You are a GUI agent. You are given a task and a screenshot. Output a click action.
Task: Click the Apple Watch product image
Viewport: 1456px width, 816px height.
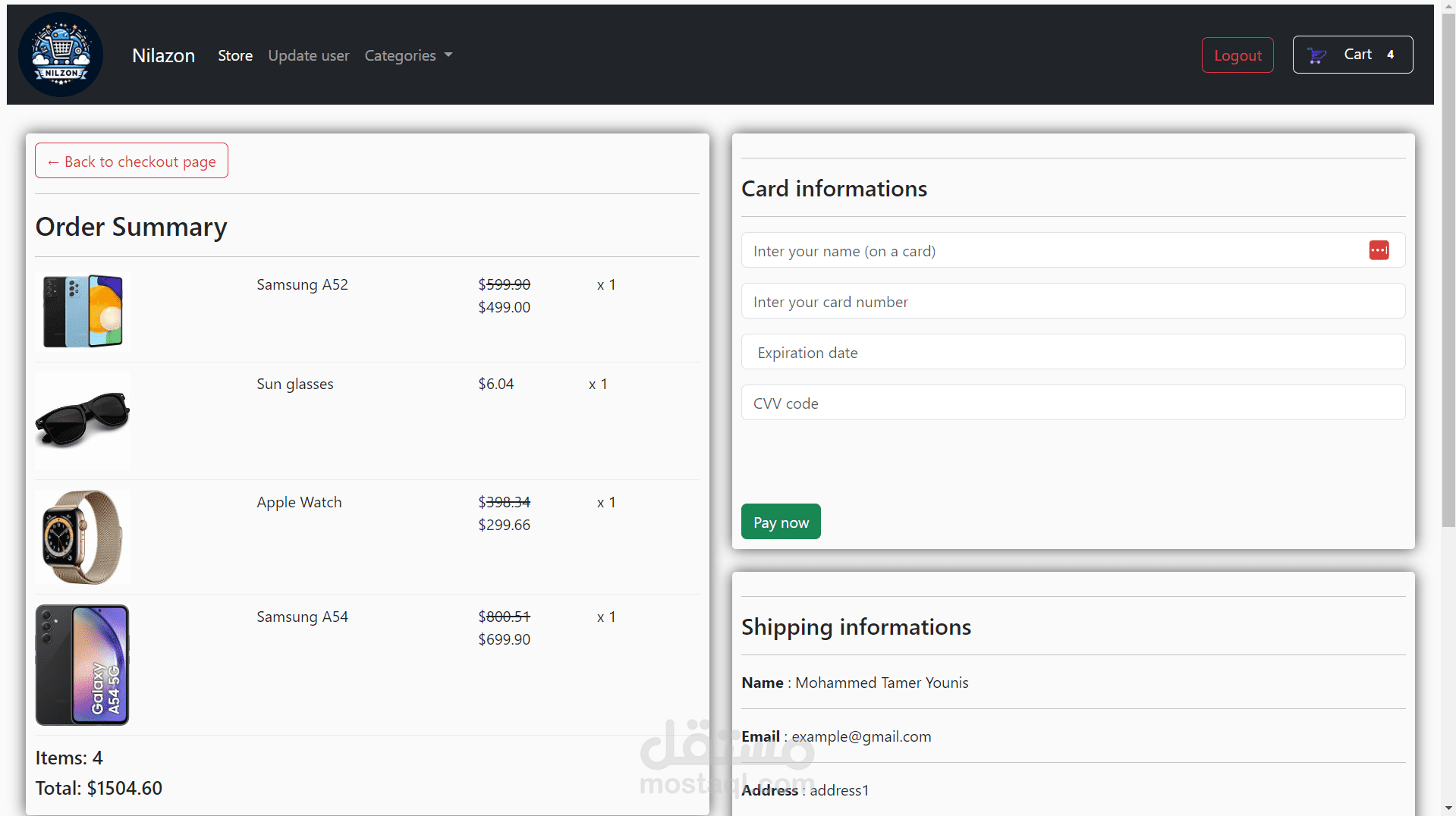tap(83, 537)
